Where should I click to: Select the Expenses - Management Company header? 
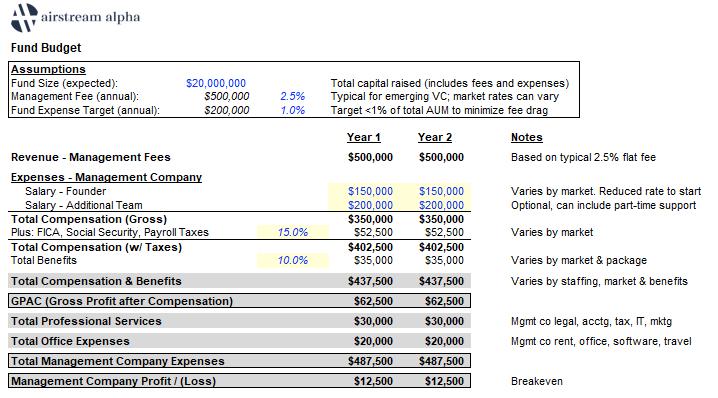pyautogui.click(x=106, y=177)
